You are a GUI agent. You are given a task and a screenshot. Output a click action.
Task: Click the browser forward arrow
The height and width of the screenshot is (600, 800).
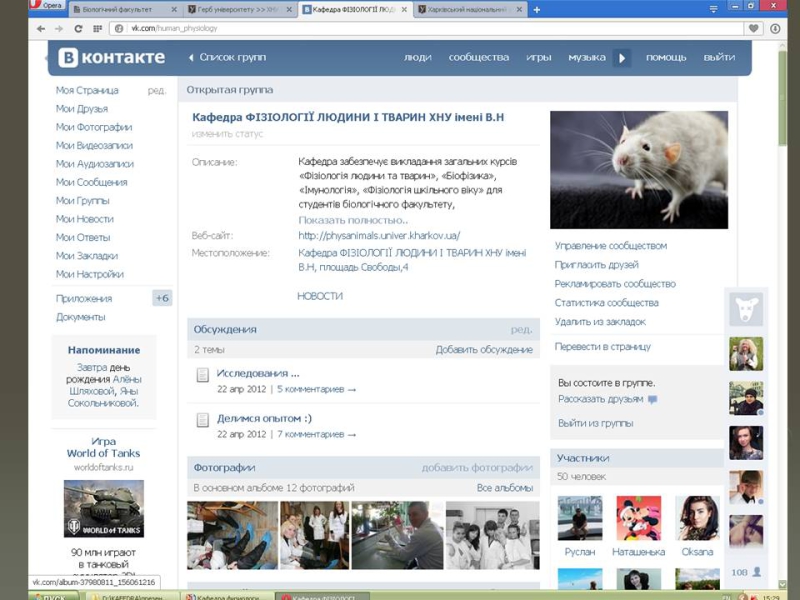(59, 29)
